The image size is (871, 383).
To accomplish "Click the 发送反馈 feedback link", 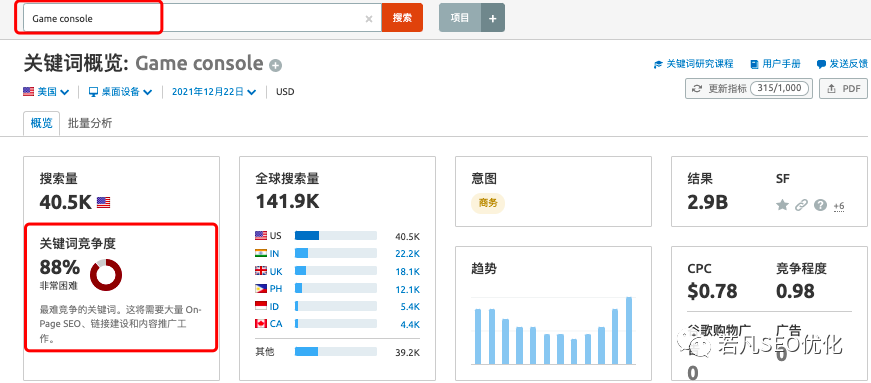I will 842,64.
